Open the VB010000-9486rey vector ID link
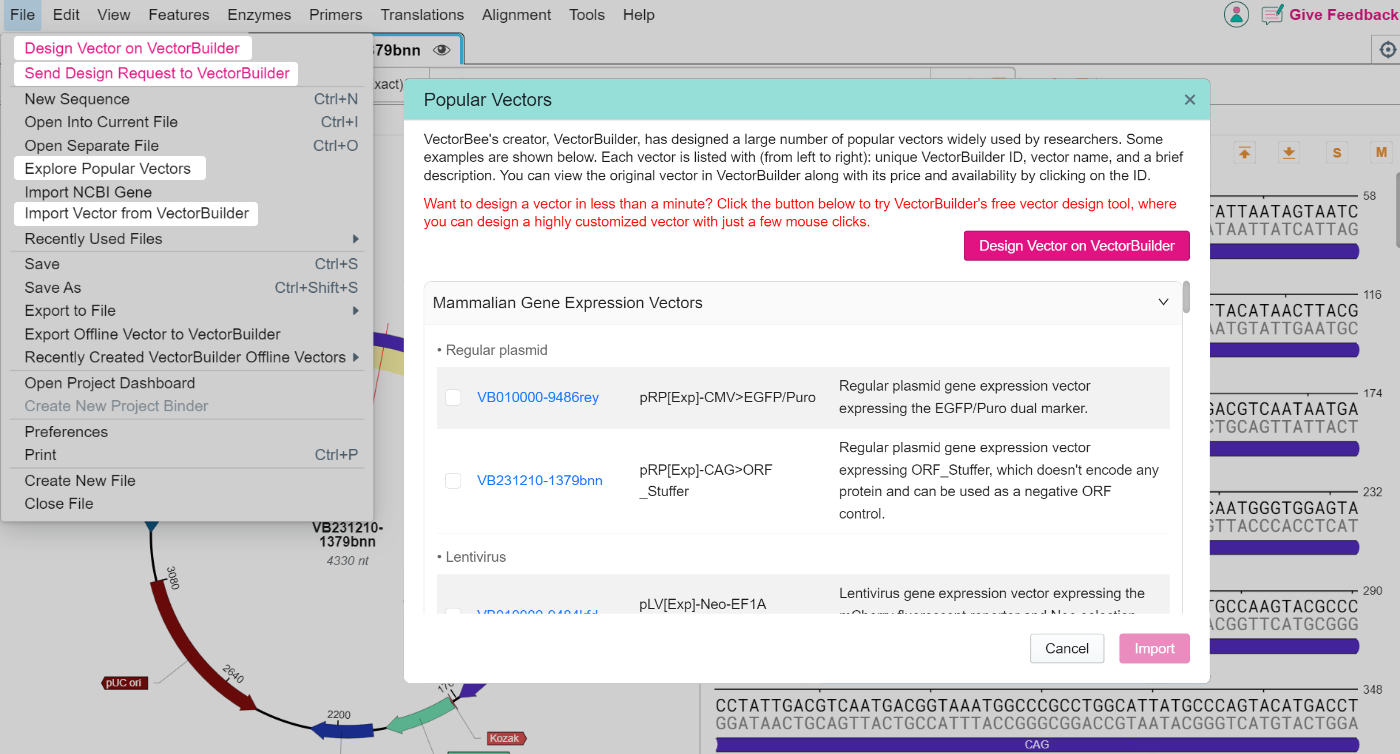 [538, 397]
